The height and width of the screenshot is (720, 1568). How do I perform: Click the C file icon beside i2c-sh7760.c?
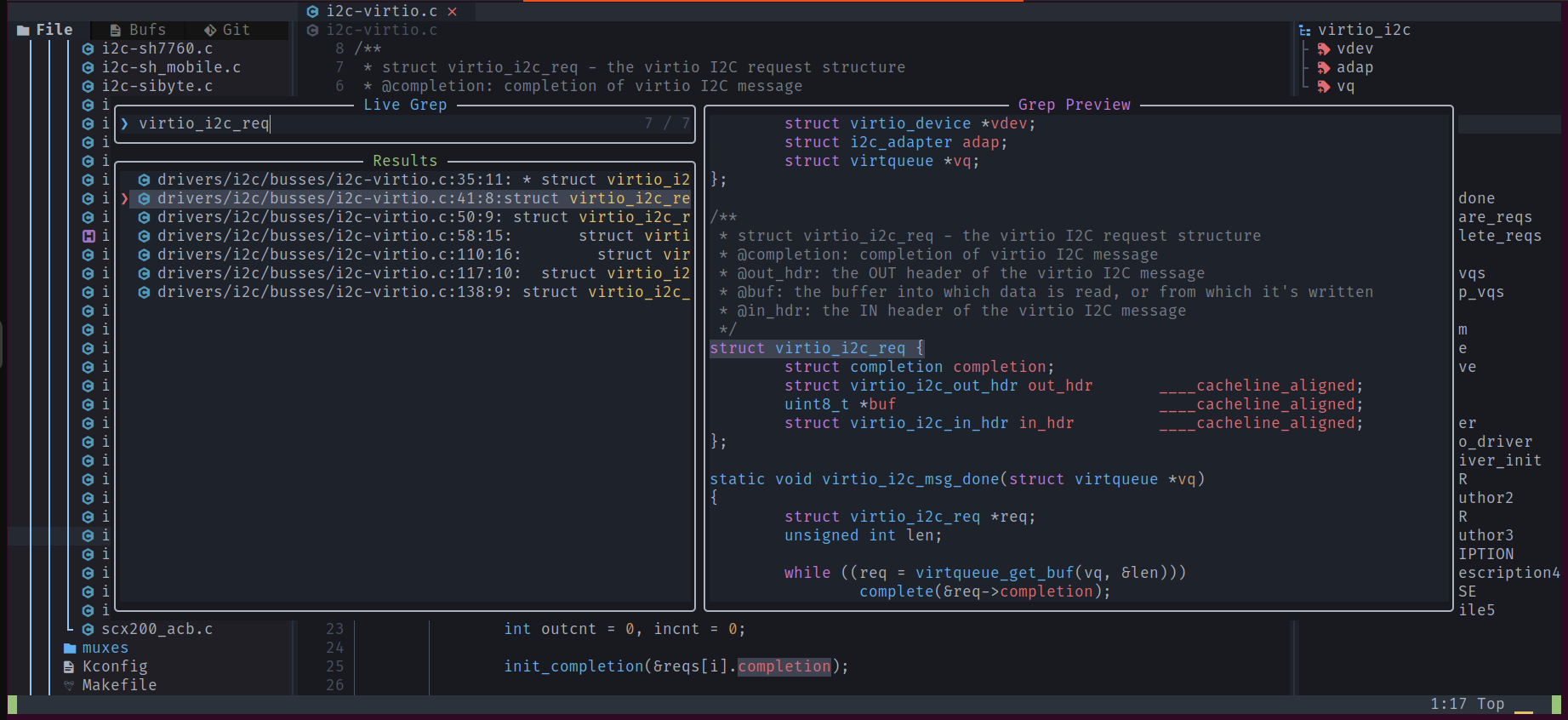(88, 49)
